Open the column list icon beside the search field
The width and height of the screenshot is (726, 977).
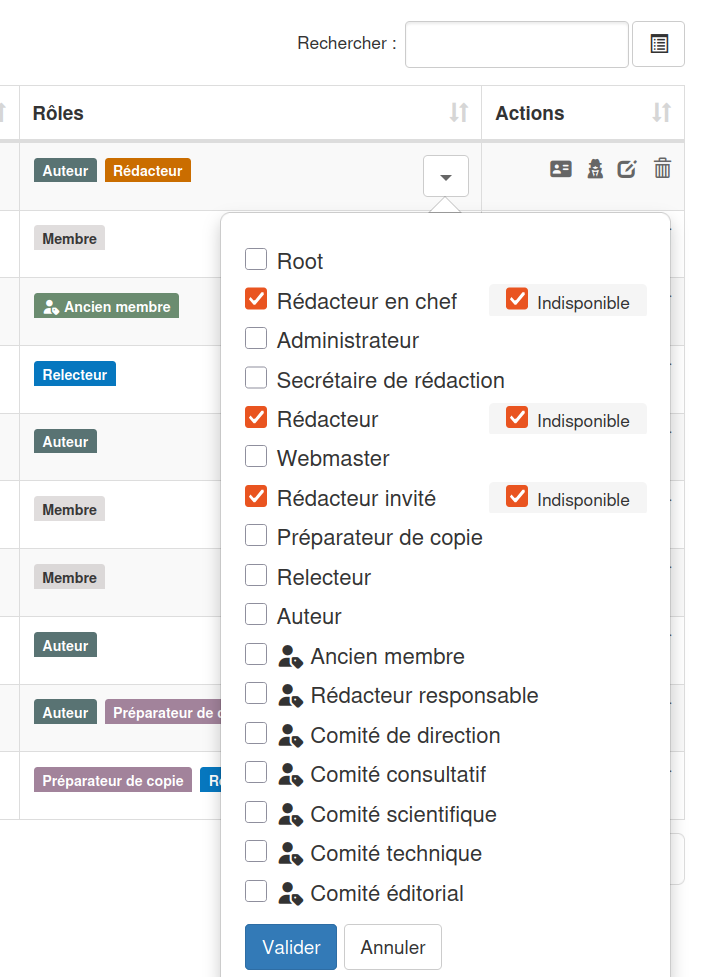tap(658, 43)
